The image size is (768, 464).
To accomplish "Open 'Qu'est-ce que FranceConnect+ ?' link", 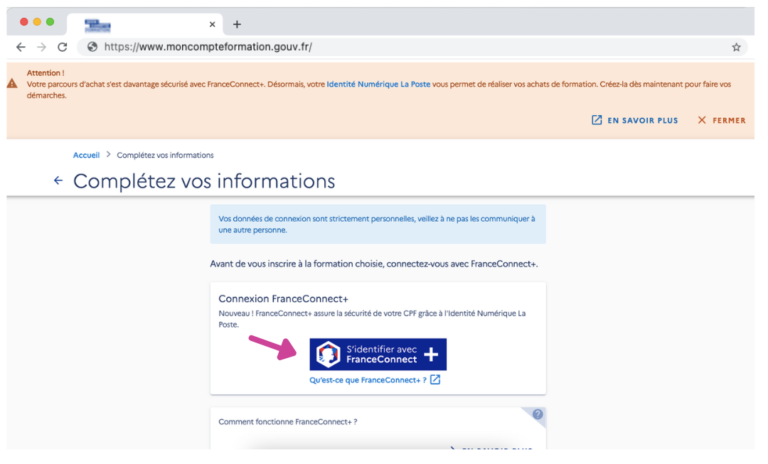I will pyautogui.click(x=368, y=380).
